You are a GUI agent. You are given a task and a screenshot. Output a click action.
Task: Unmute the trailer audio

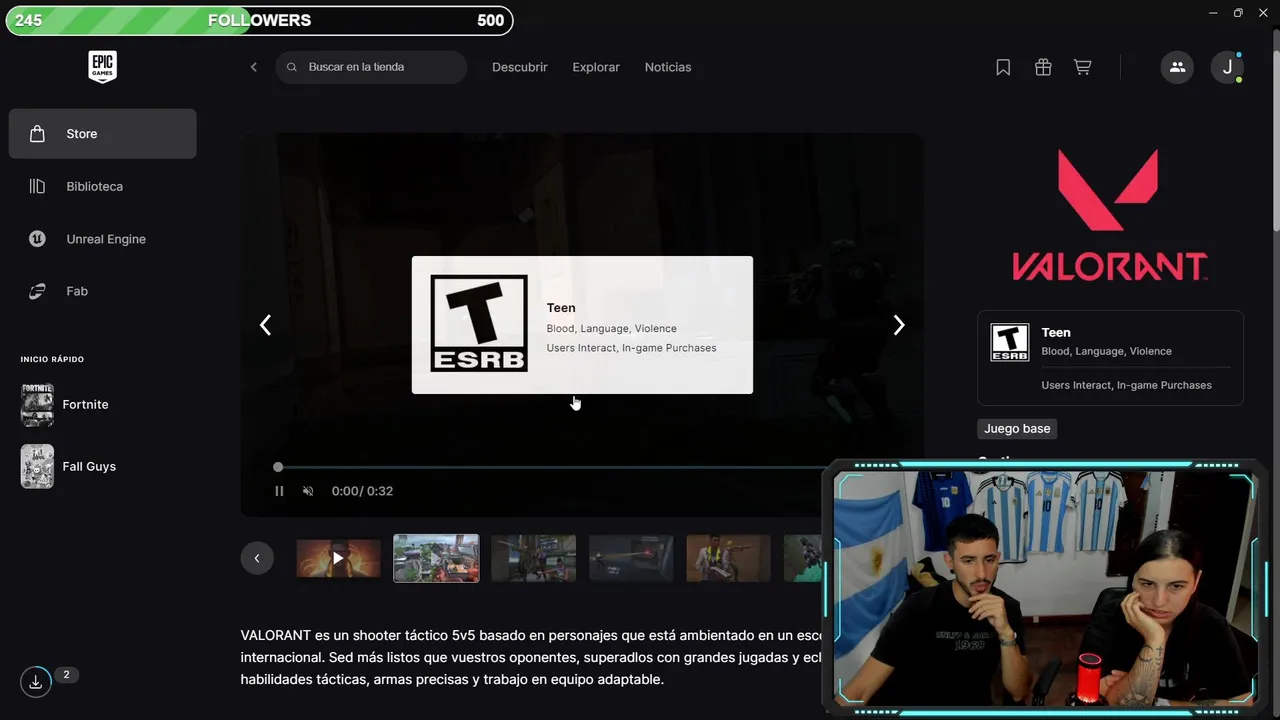pyautogui.click(x=308, y=491)
